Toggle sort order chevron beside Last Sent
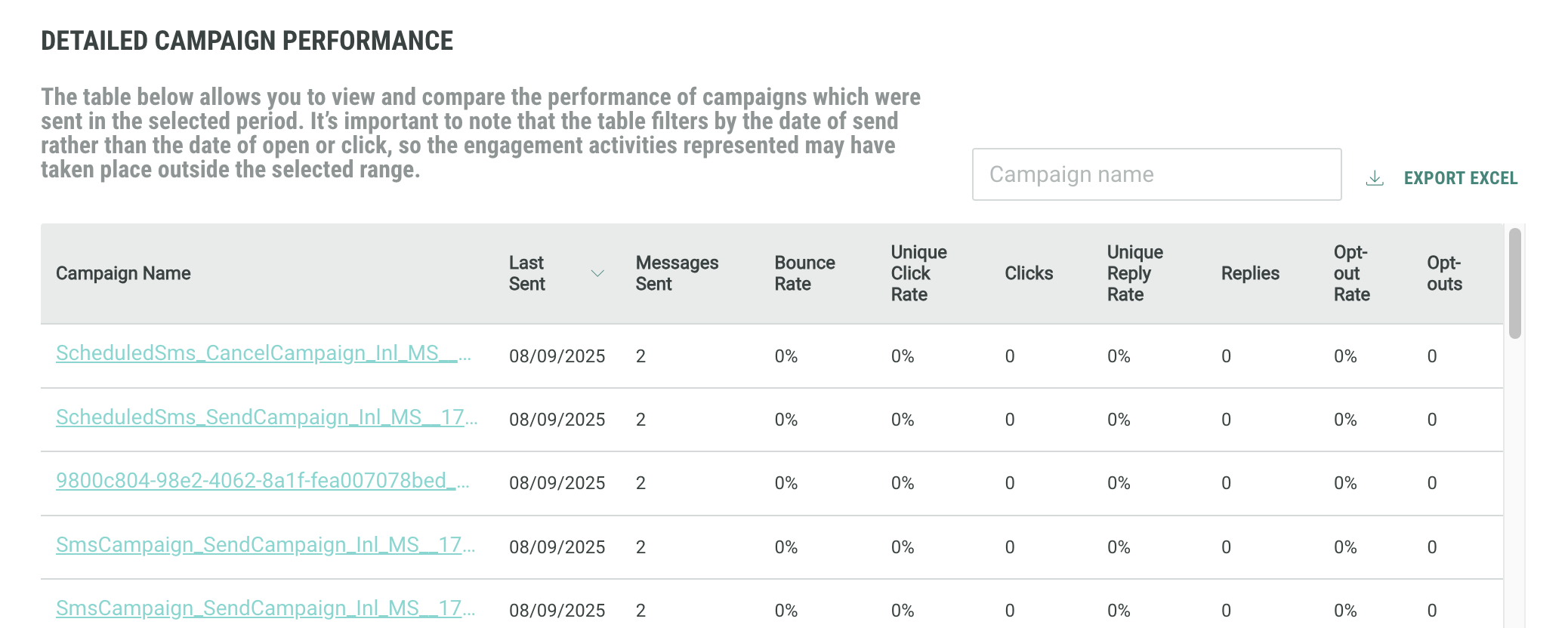Viewport: 1568px width, 628px height. [597, 273]
